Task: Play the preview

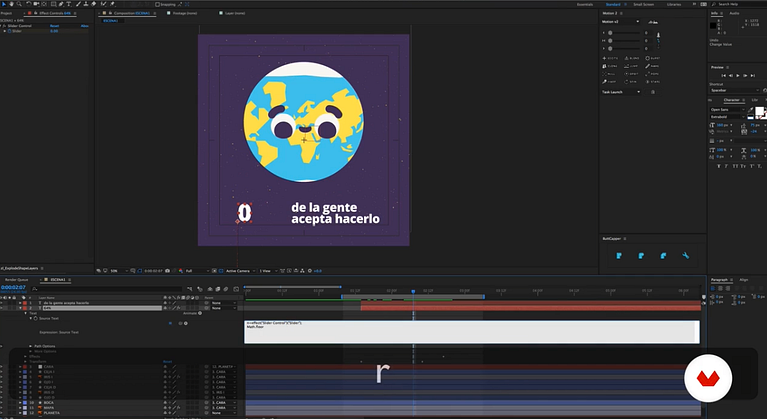Action: (738, 76)
